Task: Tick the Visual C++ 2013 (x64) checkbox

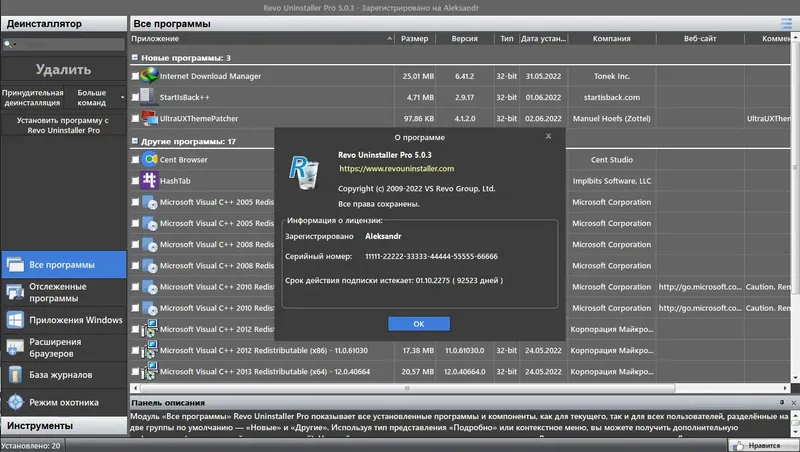Action: tap(135, 371)
